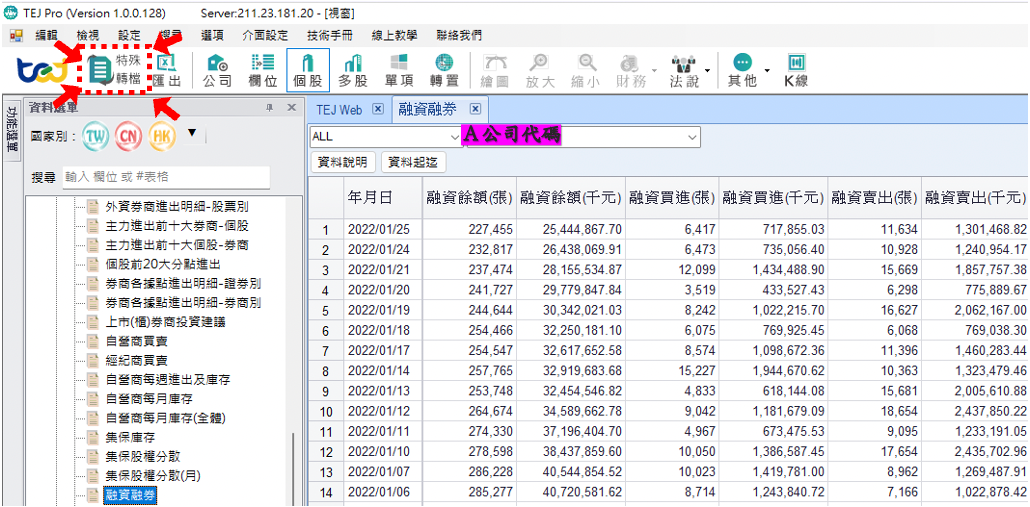The image size is (1030, 507).
Task: Click the 融資餘額(張) column header
Action: pyautogui.click(x=468, y=198)
